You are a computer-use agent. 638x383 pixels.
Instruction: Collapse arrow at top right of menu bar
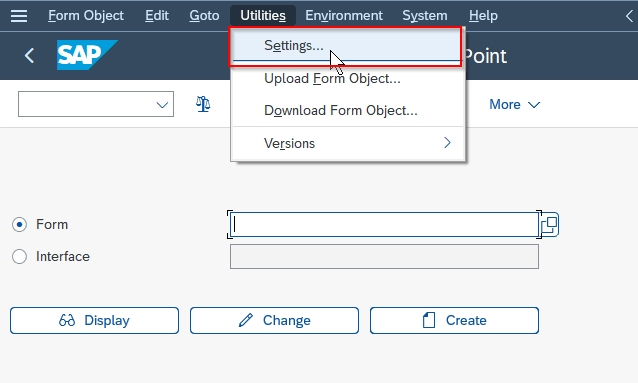pos(629,16)
